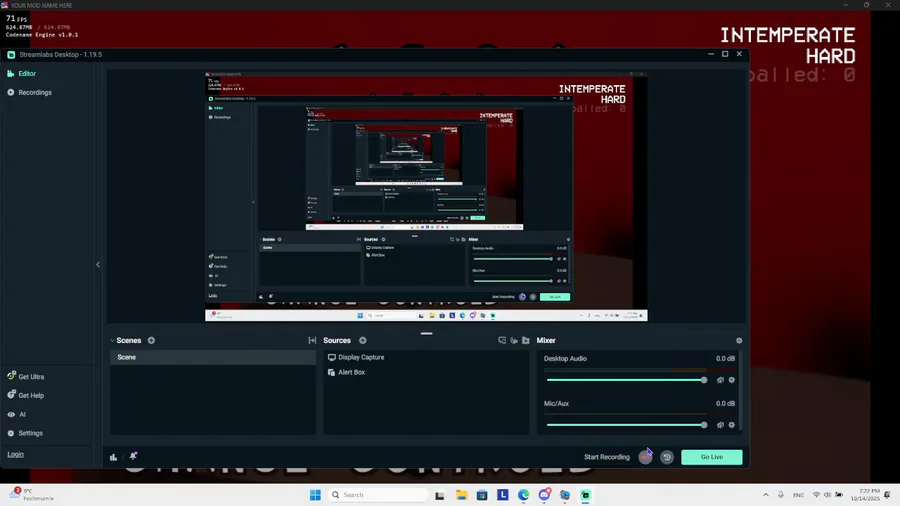Add a new source with plus icon
900x506 pixels.
363,340
